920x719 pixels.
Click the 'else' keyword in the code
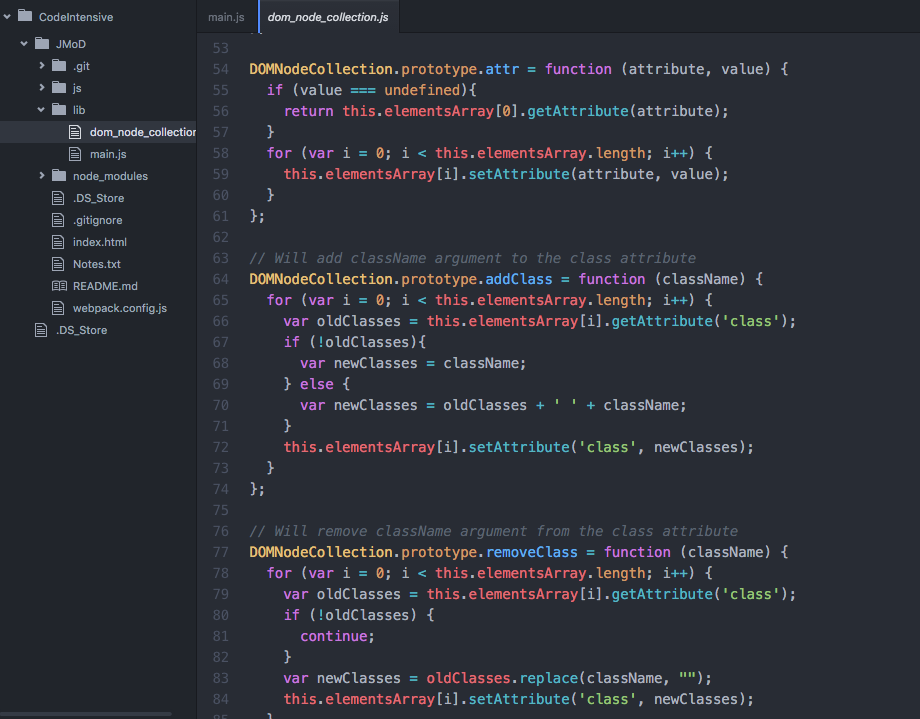tap(317, 384)
